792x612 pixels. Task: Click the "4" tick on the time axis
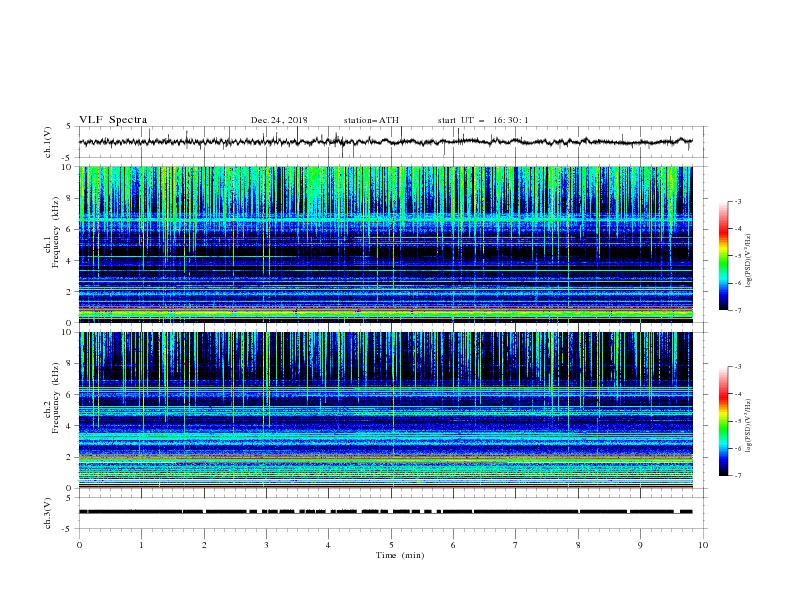pos(328,545)
